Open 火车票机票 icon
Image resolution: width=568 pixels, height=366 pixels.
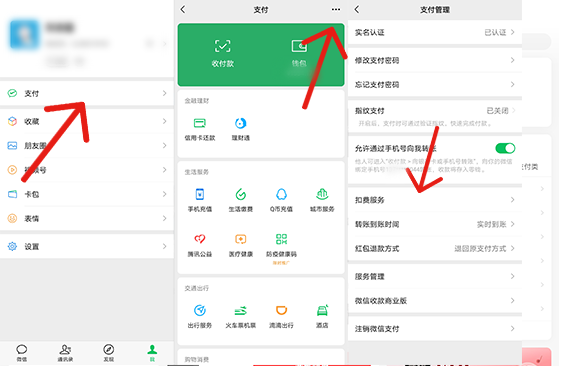tap(241, 311)
